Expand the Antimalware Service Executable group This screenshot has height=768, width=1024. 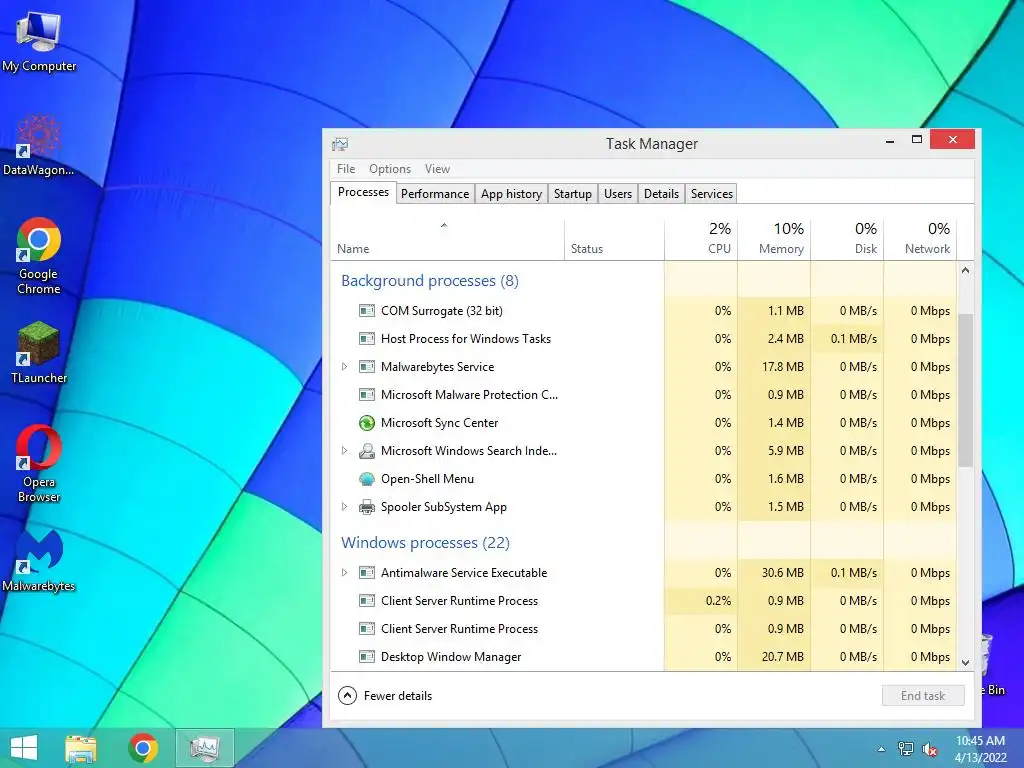tap(344, 573)
